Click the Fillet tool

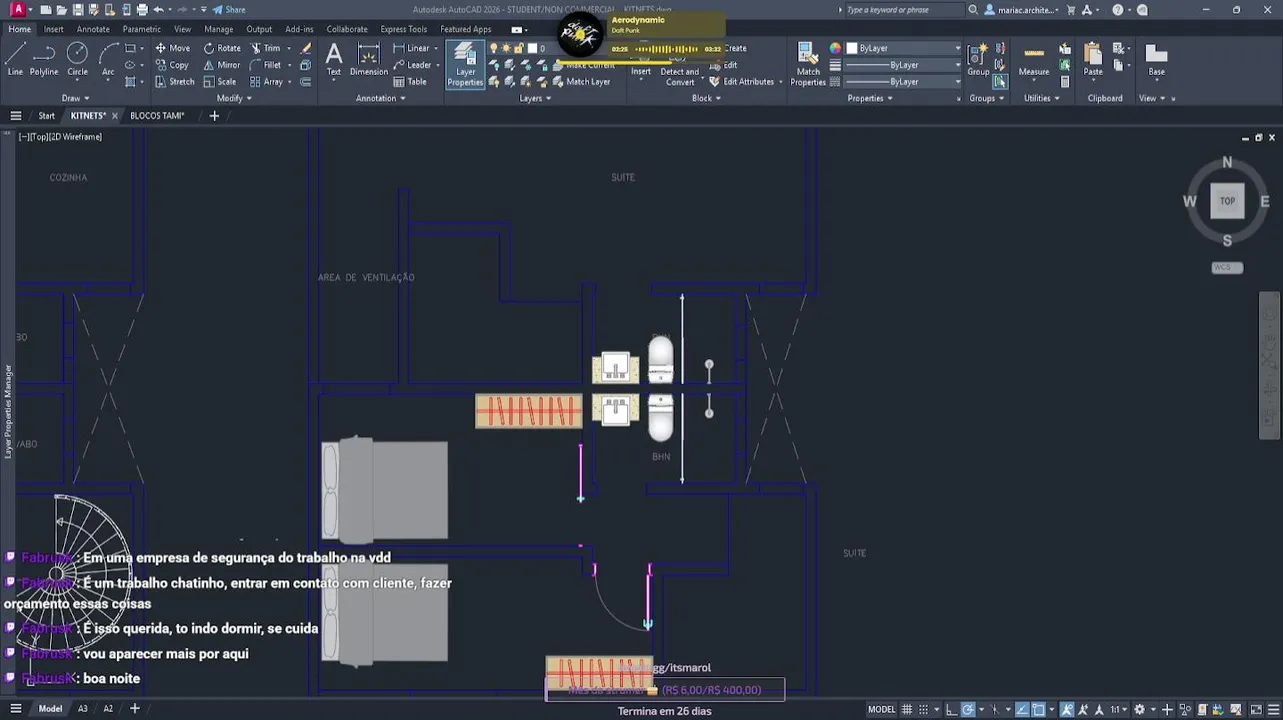coord(266,65)
